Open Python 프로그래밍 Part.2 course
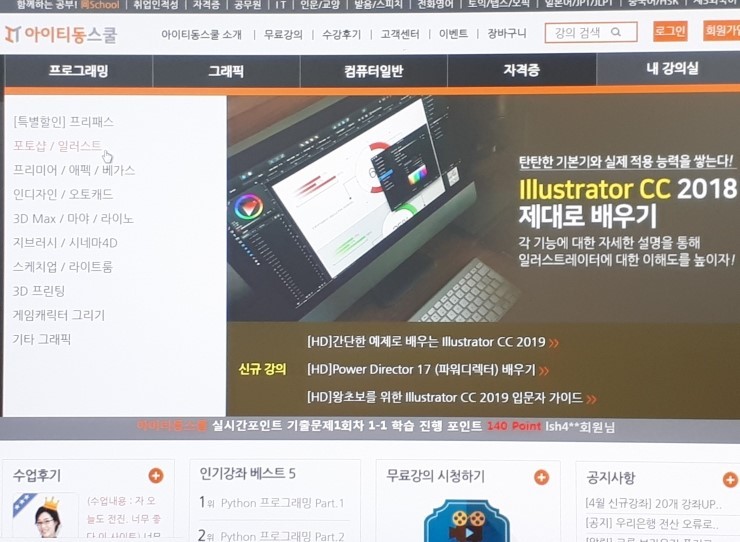The height and width of the screenshot is (542, 740). point(282,536)
